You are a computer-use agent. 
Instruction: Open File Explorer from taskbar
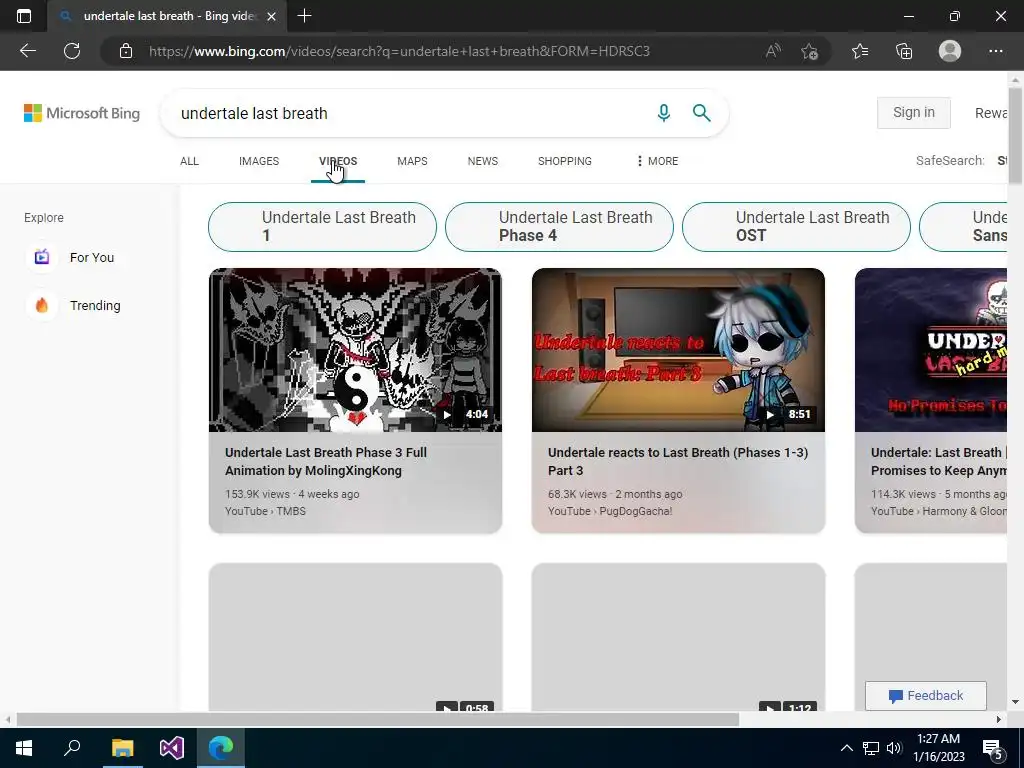point(122,748)
